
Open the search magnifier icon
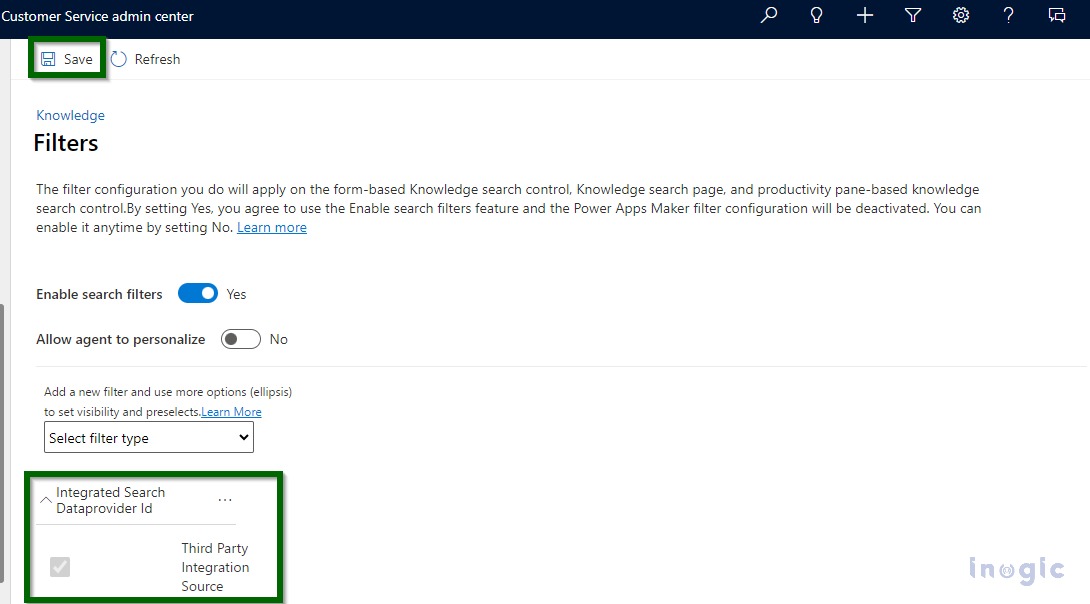coord(768,15)
